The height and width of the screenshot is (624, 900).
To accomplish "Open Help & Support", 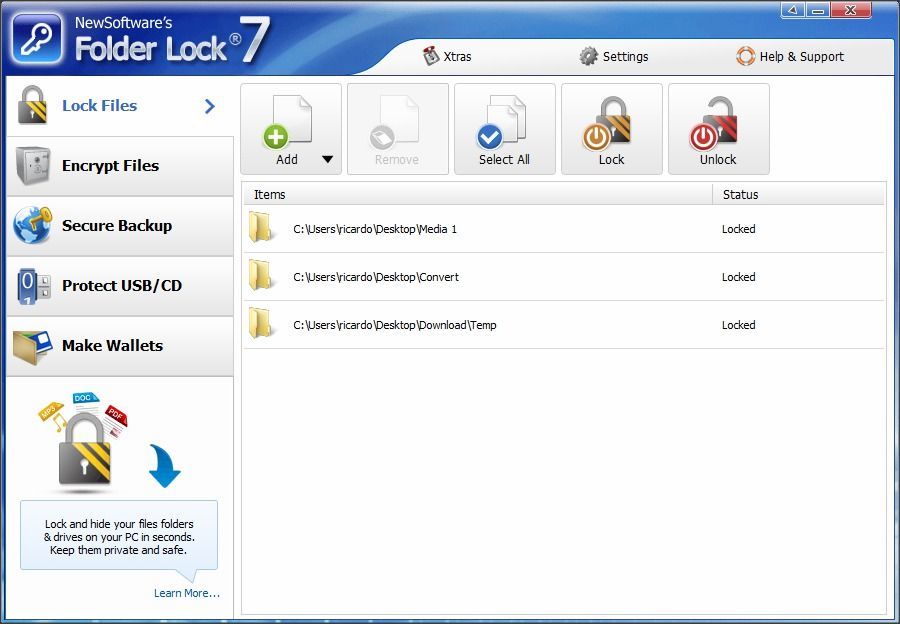I will [x=790, y=57].
